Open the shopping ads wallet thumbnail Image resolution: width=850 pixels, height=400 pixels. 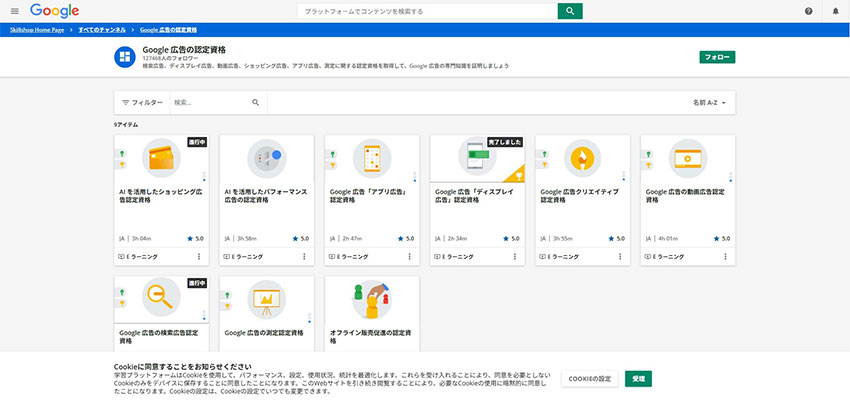[161, 158]
